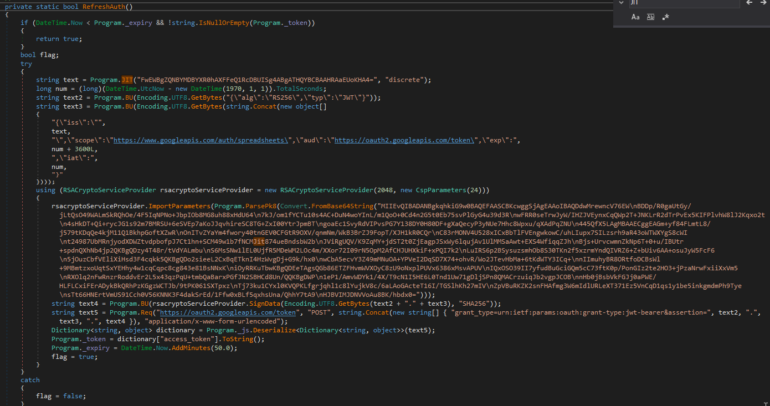Toggle Match Case (Aa) in find box
Viewport: 770px width, 406px height.
635,17
